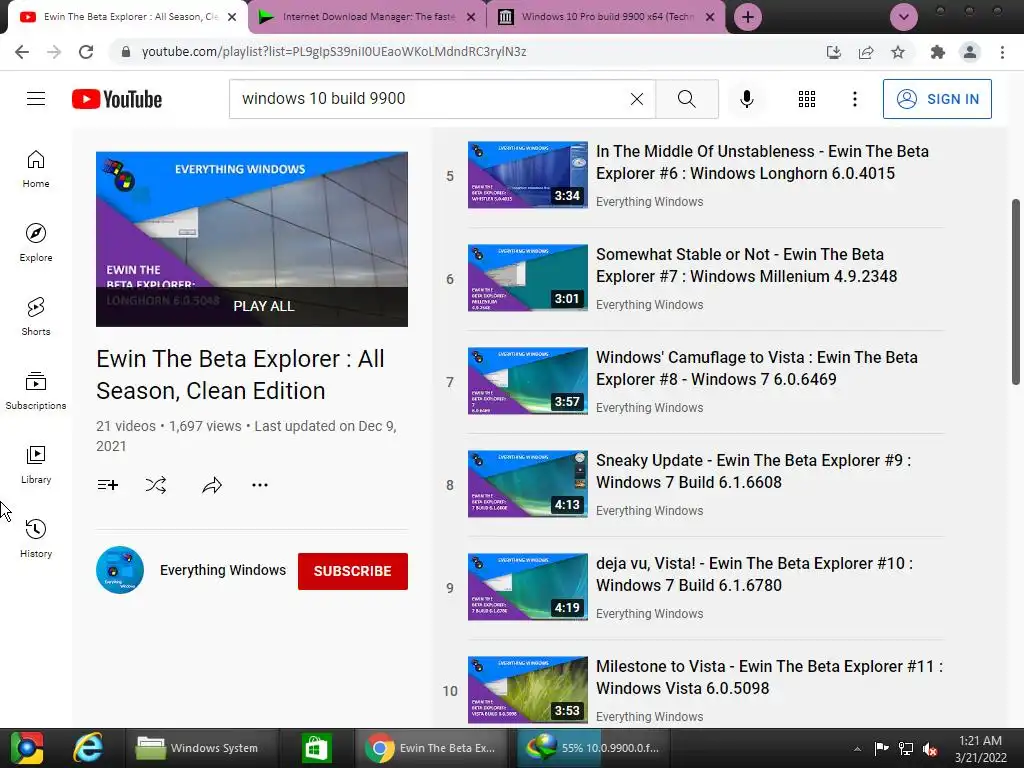Open the YouTube apps grid icon

click(x=807, y=99)
